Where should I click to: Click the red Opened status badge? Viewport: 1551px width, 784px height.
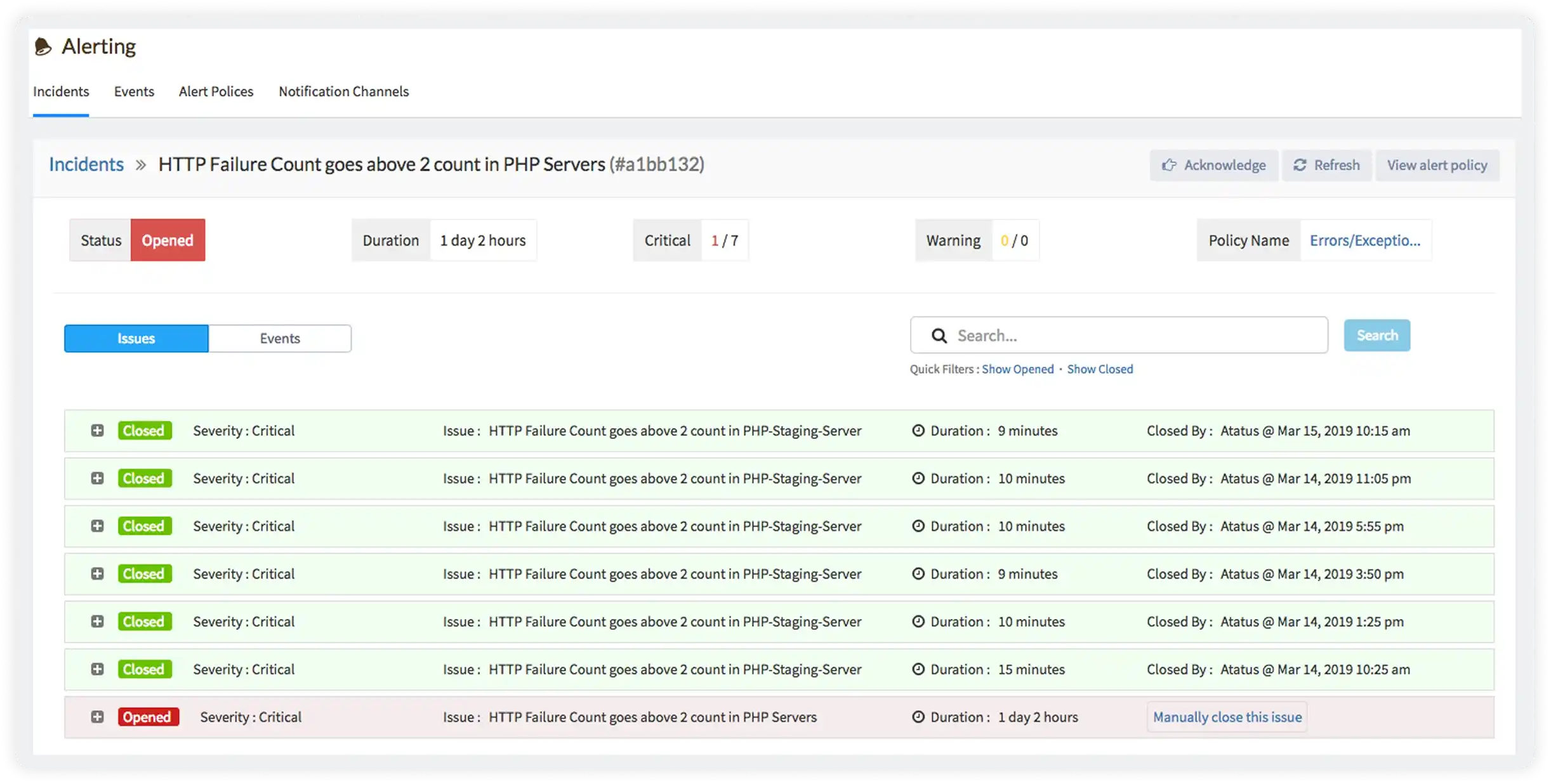(x=168, y=240)
